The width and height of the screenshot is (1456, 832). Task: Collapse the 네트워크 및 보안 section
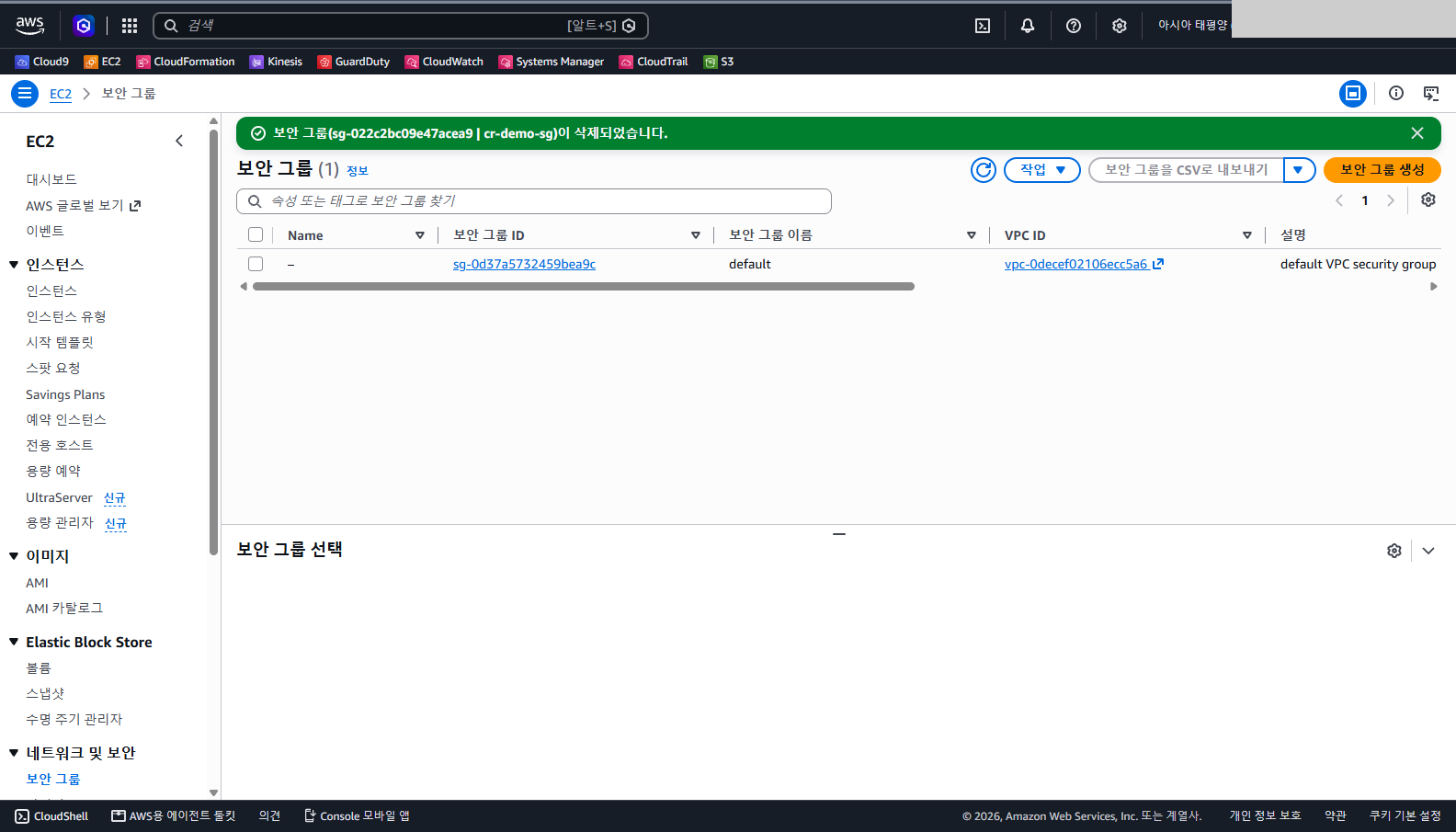tap(14, 753)
